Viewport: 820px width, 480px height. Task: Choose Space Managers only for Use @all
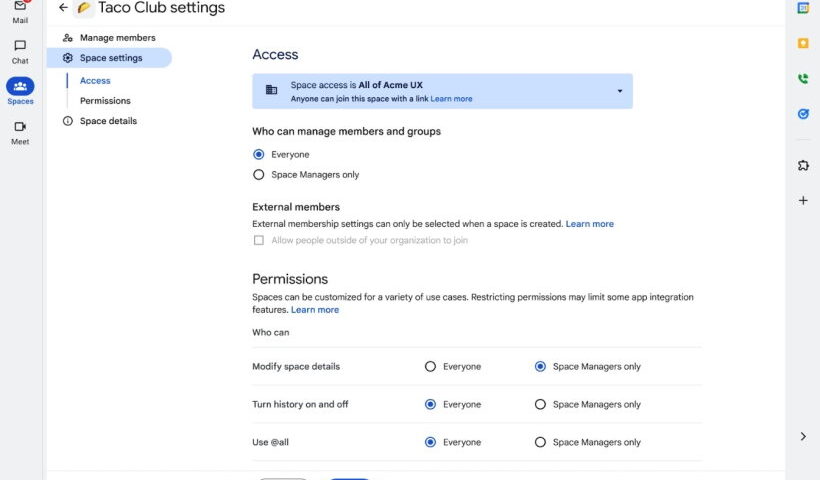coord(540,442)
